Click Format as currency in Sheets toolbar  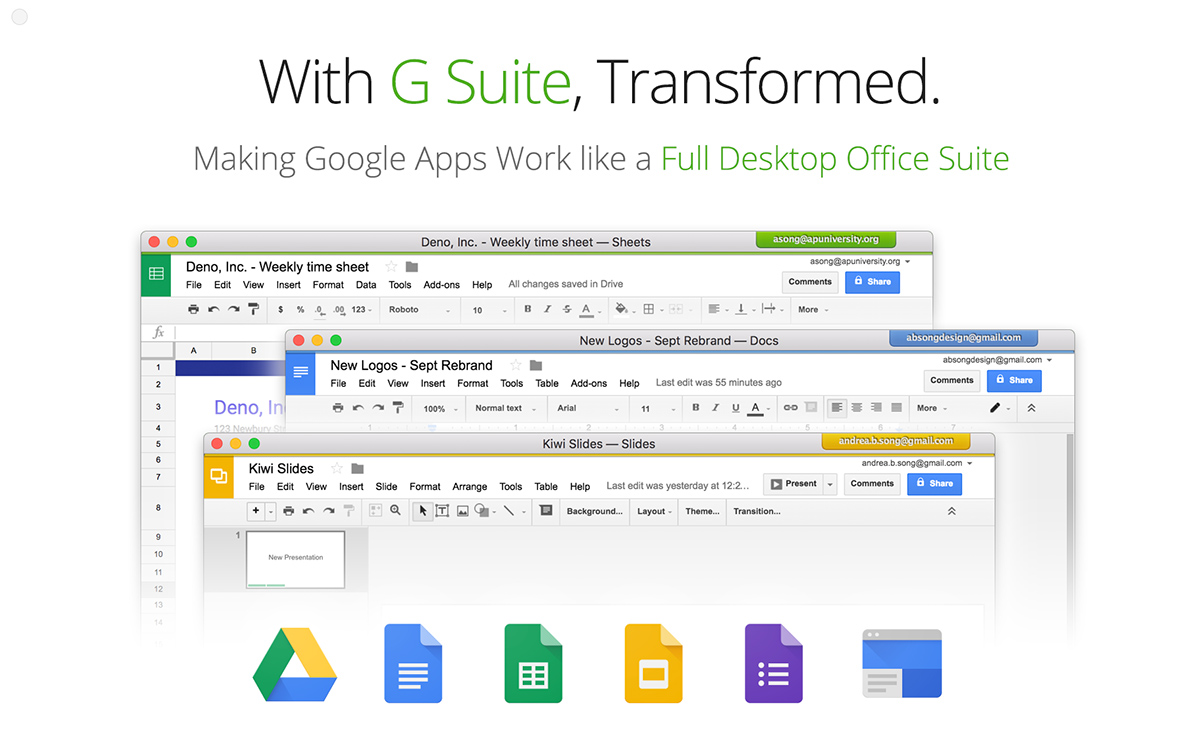coord(281,310)
